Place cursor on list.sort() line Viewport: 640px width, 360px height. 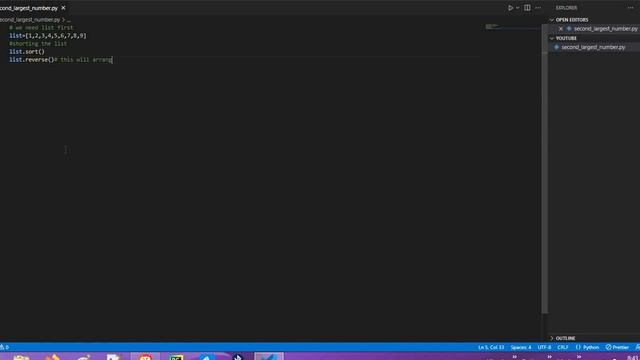click(27, 51)
